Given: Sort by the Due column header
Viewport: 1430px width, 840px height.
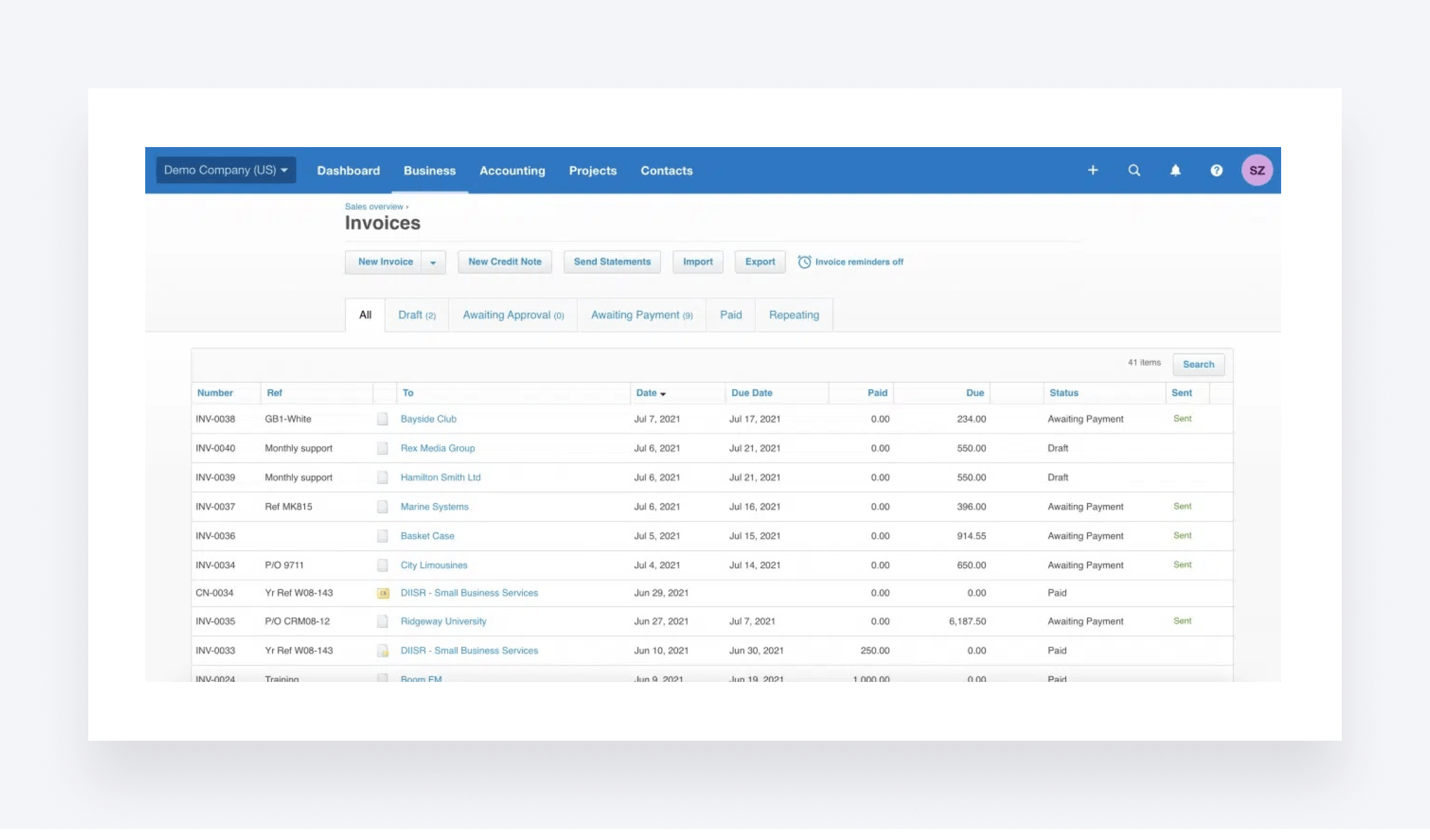Looking at the screenshot, I should tap(975, 393).
